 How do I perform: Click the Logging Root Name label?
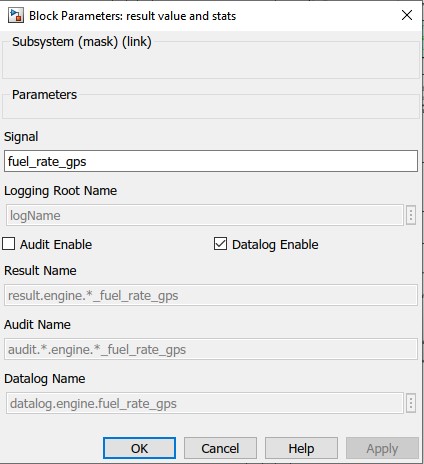[x=60, y=191]
